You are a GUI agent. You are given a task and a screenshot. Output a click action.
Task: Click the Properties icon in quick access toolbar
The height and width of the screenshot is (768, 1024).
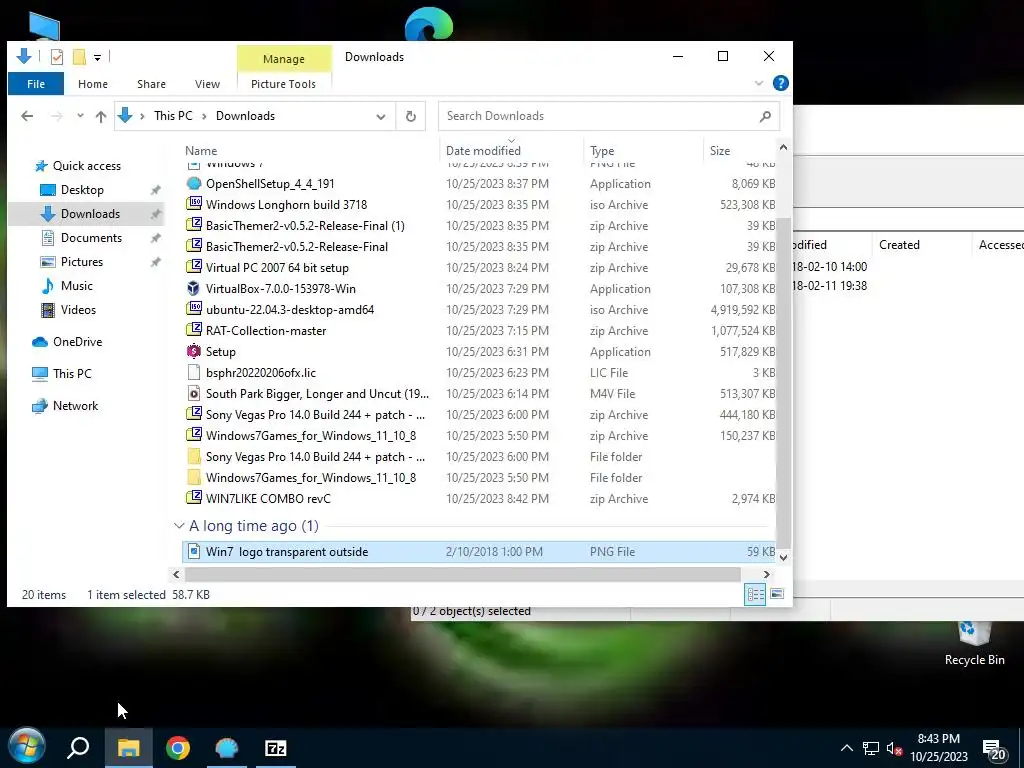pyautogui.click(x=57, y=57)
